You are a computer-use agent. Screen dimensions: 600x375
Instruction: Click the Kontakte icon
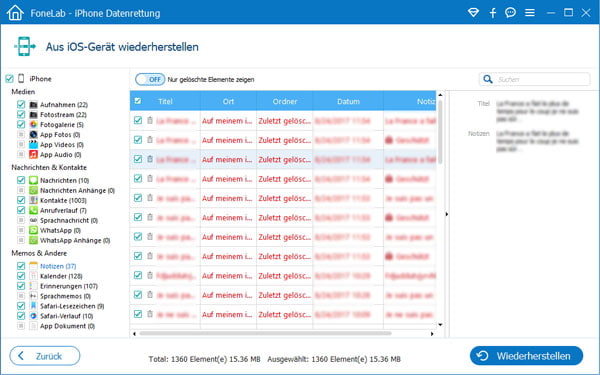click(x=34, y=200)
